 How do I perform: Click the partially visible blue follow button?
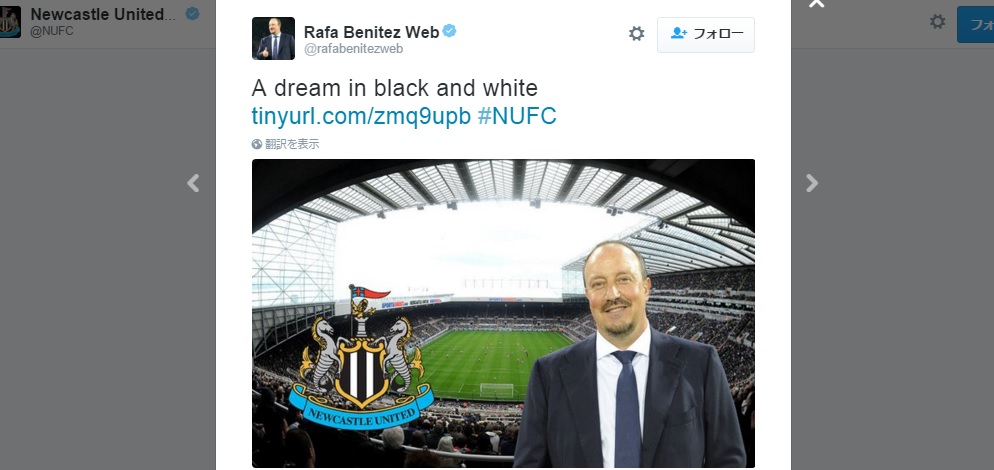coord(976,25)
